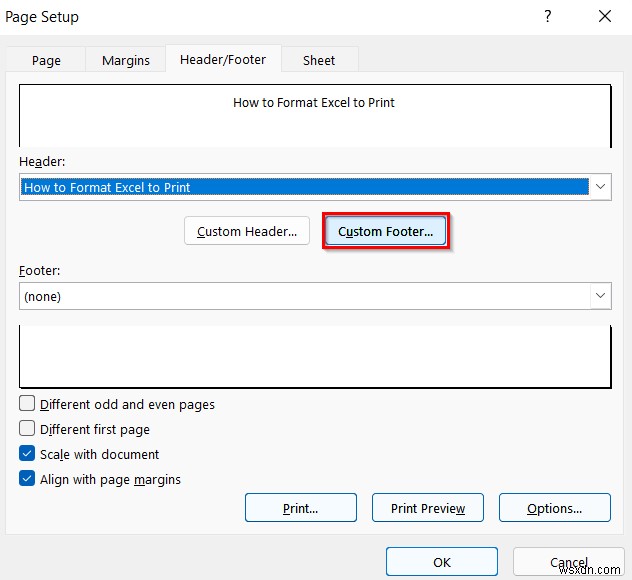Viewport: 632px width, 580px height.
Task: Open the Page tab
Action: tap(46, 60)
